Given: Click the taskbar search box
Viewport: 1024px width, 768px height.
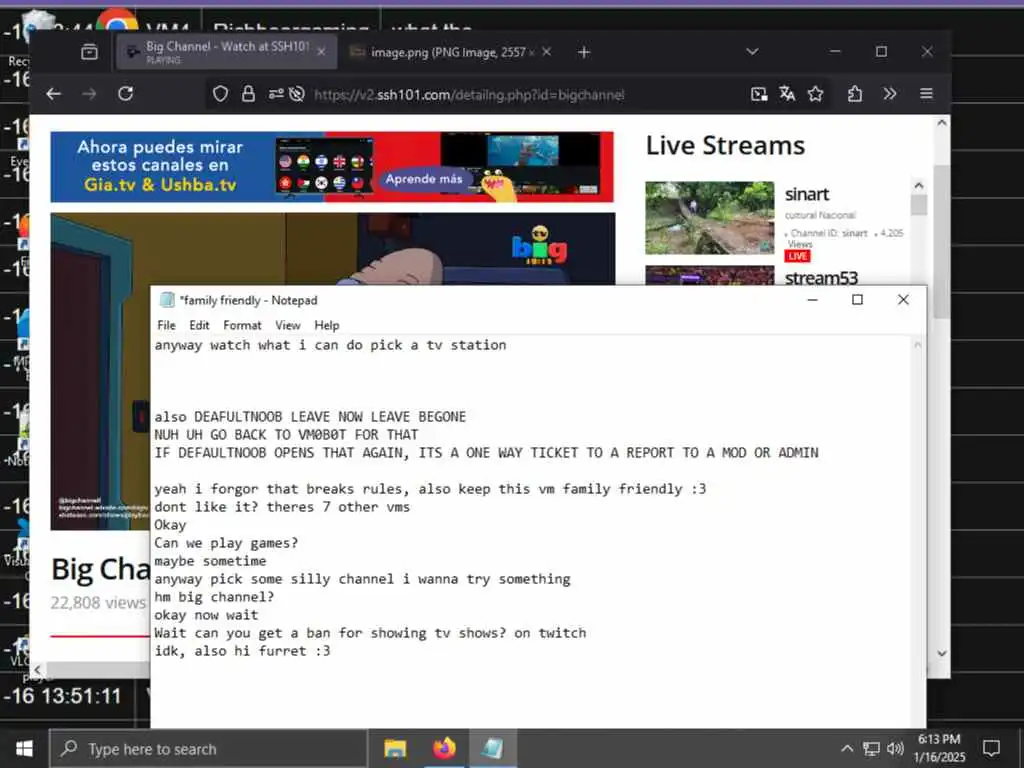Looking at the screenshot, I should (x=209, y=749).
